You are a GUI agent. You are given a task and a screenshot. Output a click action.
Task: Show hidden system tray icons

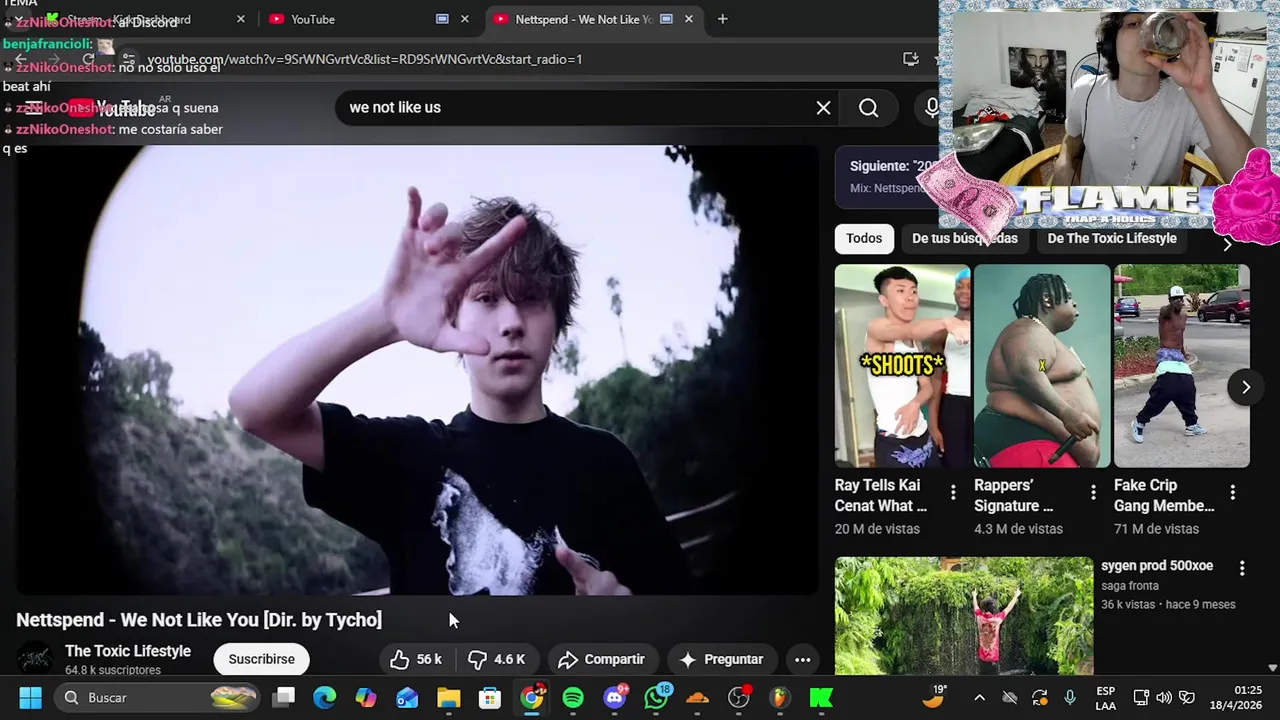[x=979, y=697]
